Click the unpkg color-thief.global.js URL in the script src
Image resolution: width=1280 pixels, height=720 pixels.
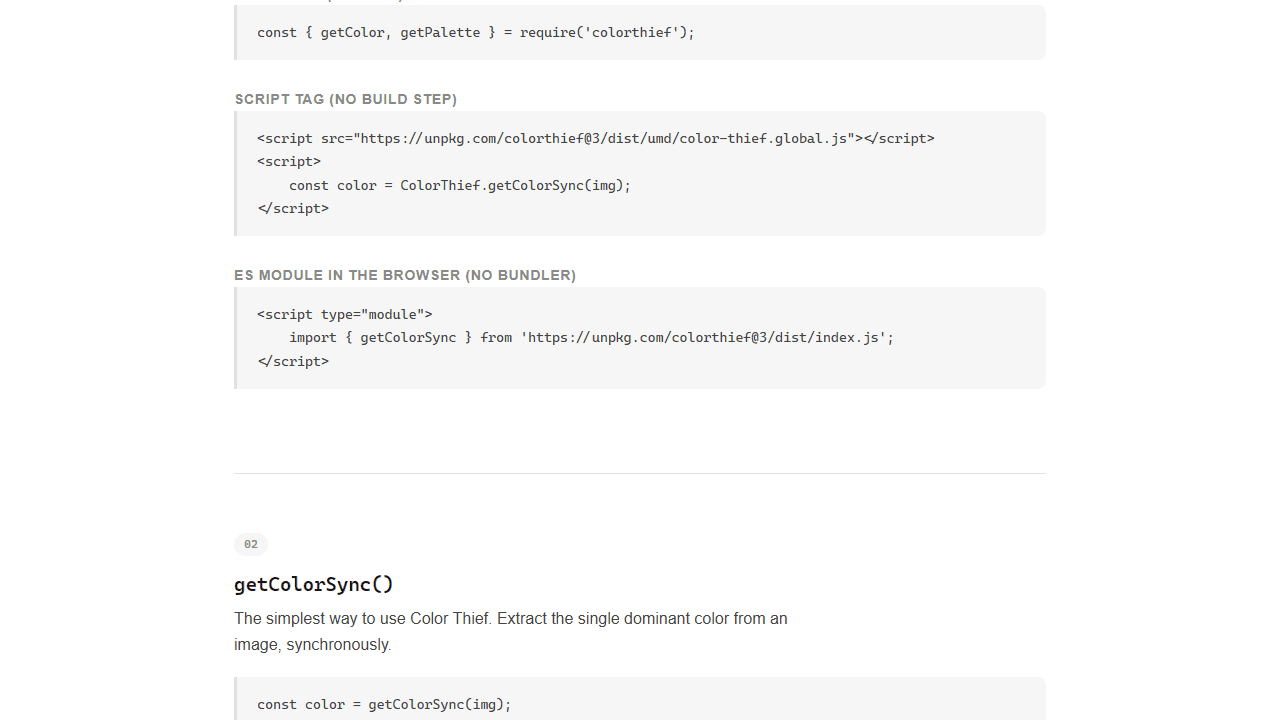(x=607, y=138)
